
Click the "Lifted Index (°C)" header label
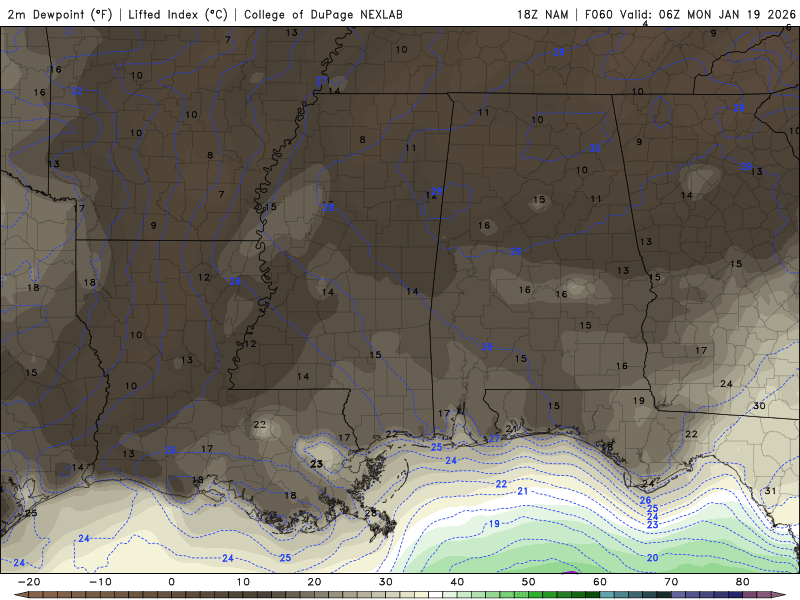(x=178, y=14)
